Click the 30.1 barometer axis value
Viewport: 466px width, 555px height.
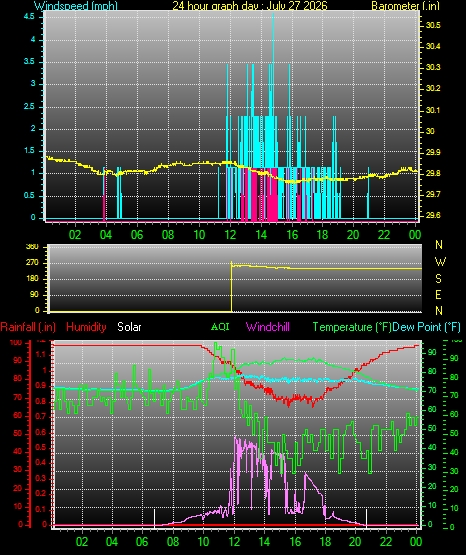point(433,110)
